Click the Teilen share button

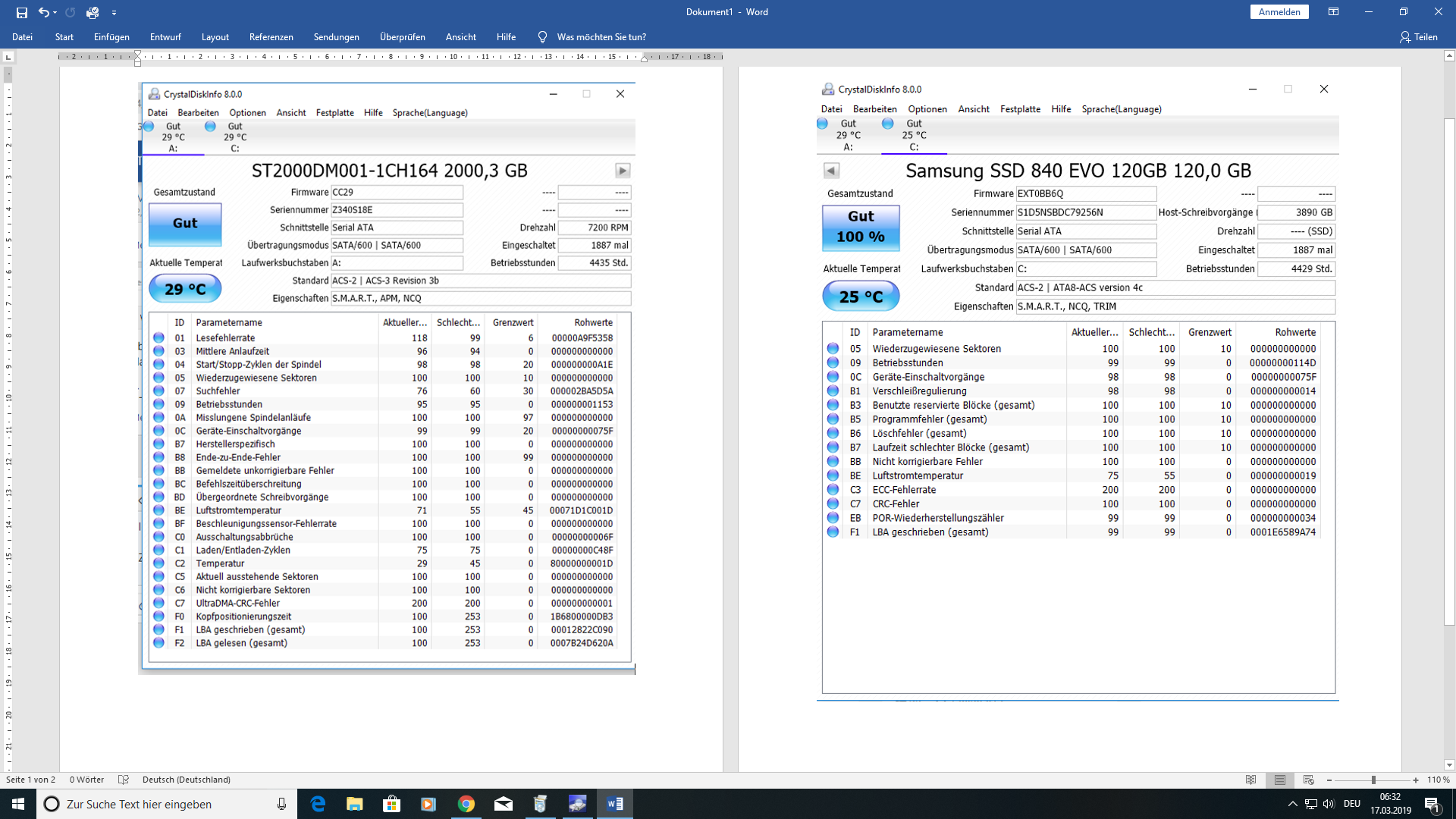coord(1418,37)
